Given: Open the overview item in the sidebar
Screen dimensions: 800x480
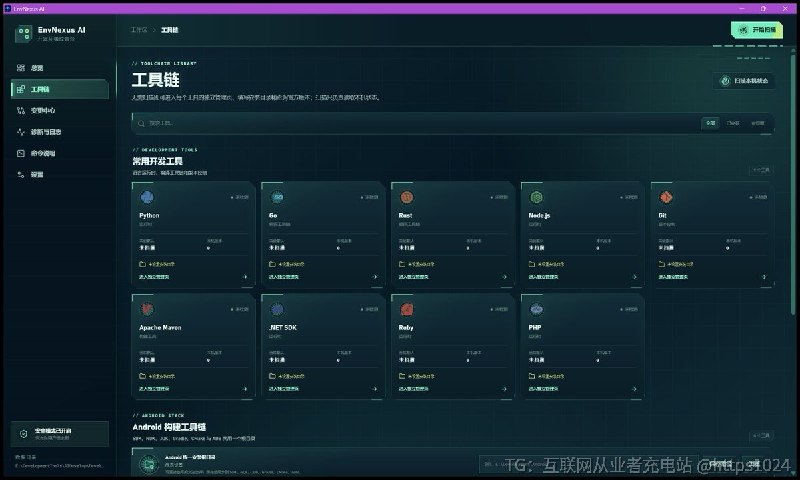Looking at the screenshot, I should pos(60,68).
